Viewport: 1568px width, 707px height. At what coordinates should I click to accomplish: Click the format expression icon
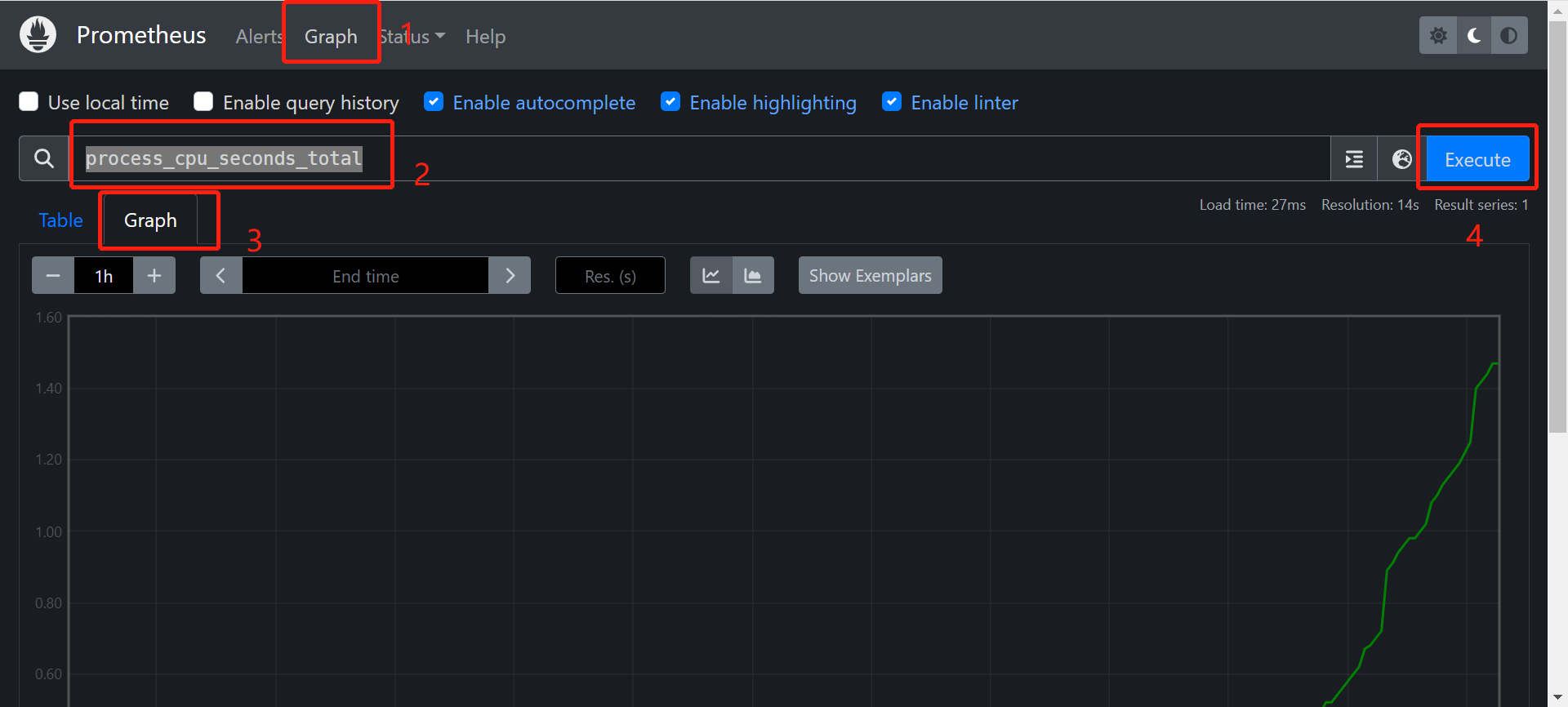coord(1354,159)
